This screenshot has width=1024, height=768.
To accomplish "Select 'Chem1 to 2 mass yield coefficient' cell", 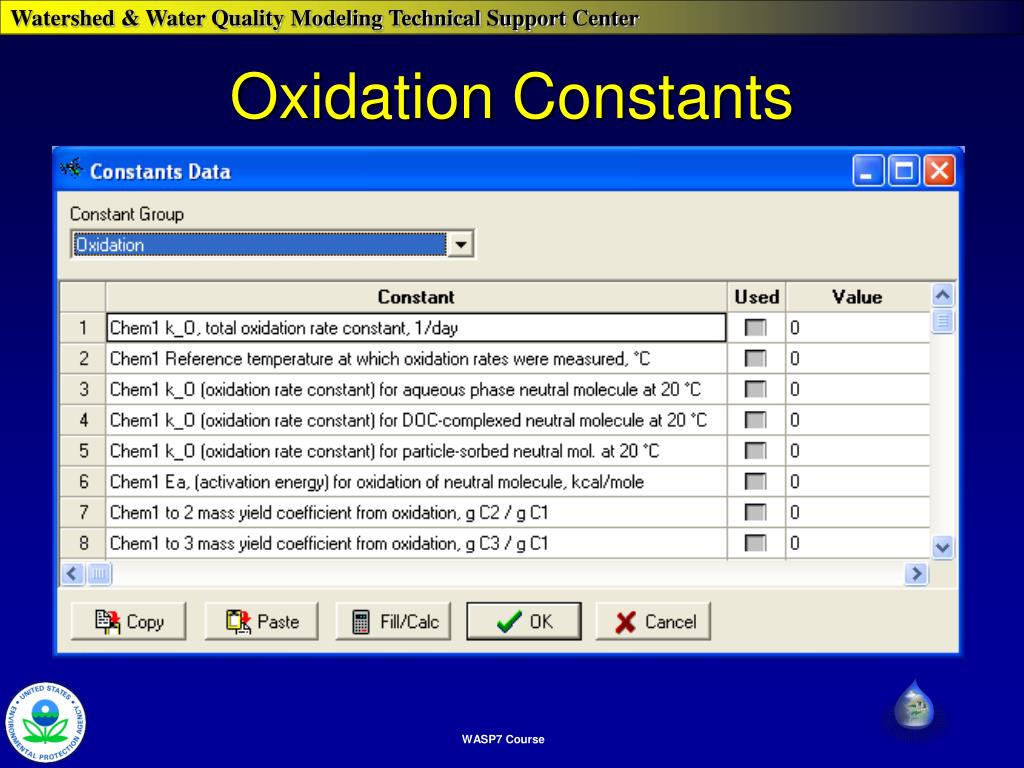I will coord(416,512).
